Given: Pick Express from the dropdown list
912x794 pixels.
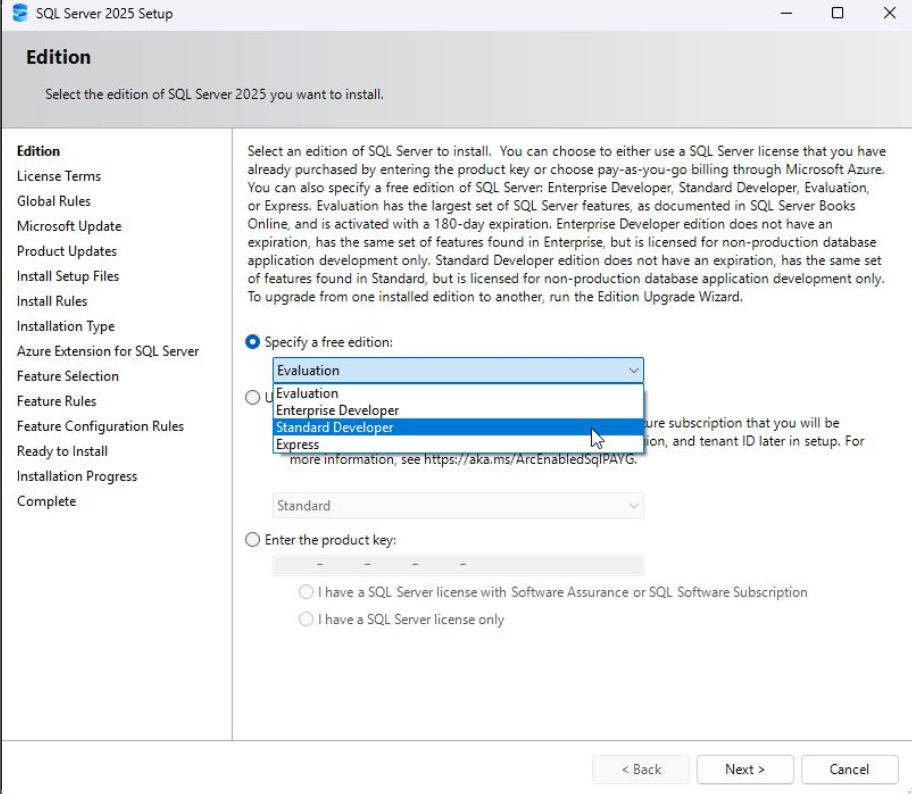Looking at the screenshot, I should [x=458, y=444].
